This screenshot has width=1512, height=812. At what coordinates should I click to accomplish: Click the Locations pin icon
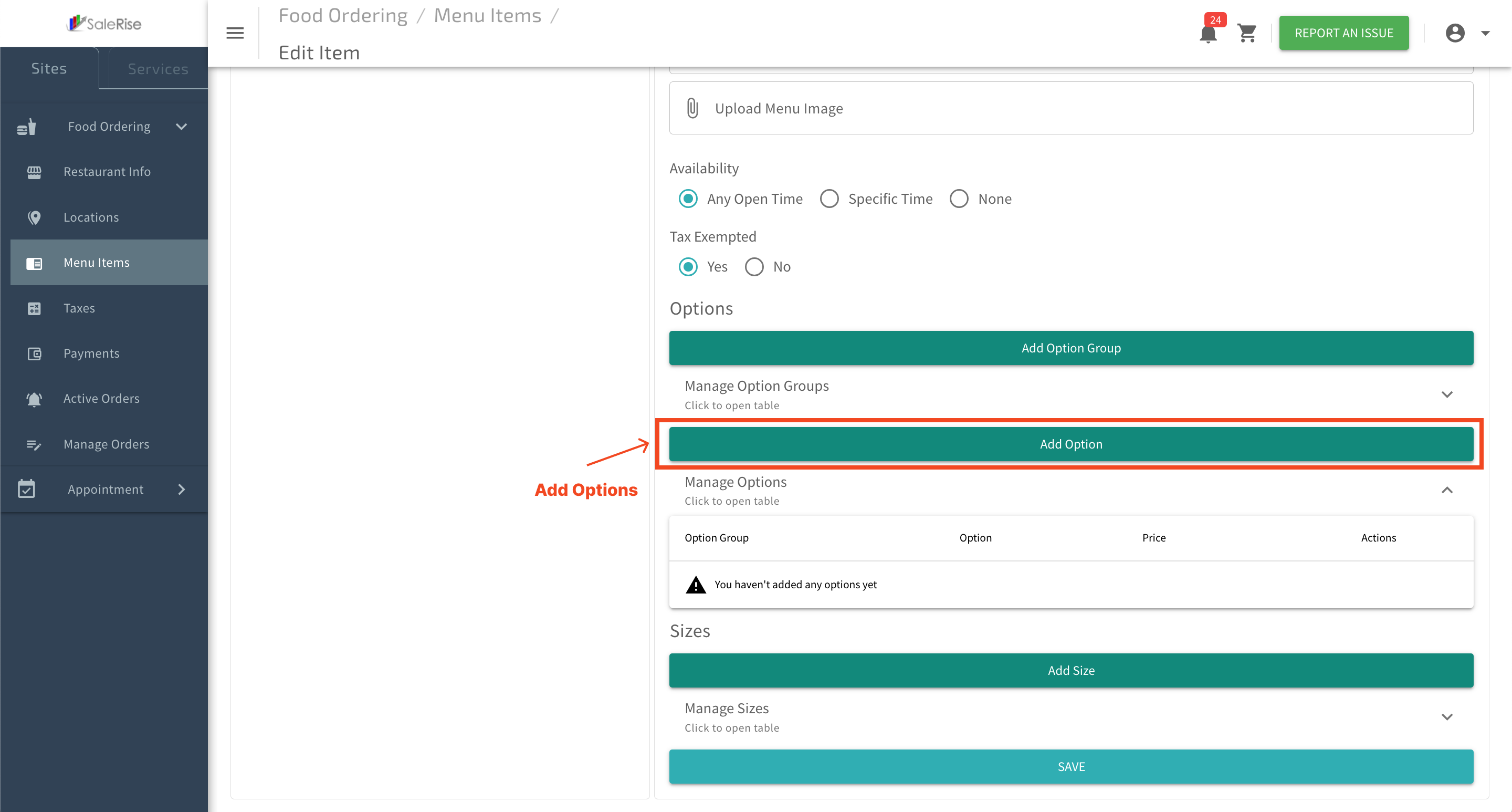click(34, 217)
